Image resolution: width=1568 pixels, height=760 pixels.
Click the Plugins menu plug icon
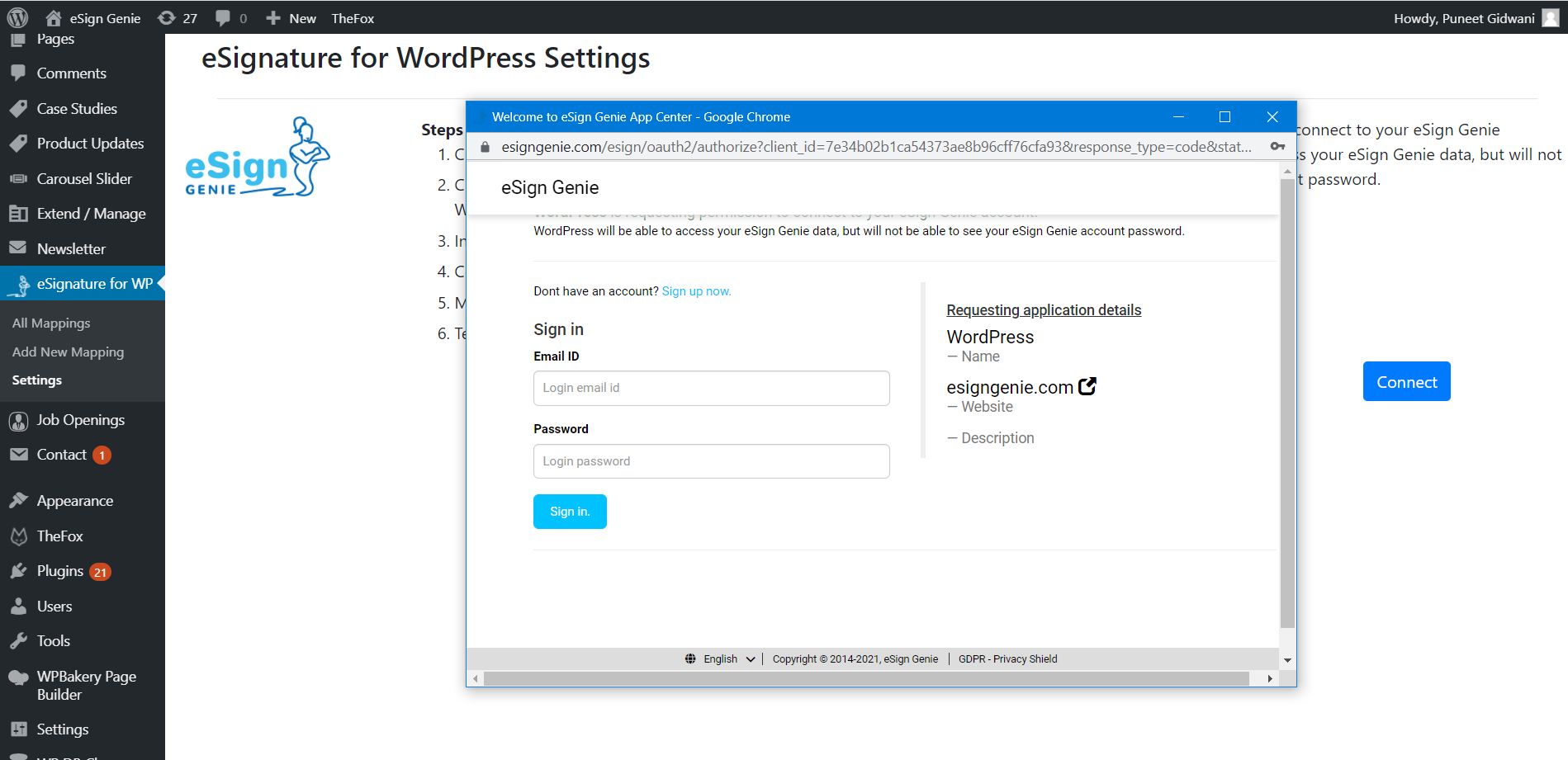(x=18, y=571)
